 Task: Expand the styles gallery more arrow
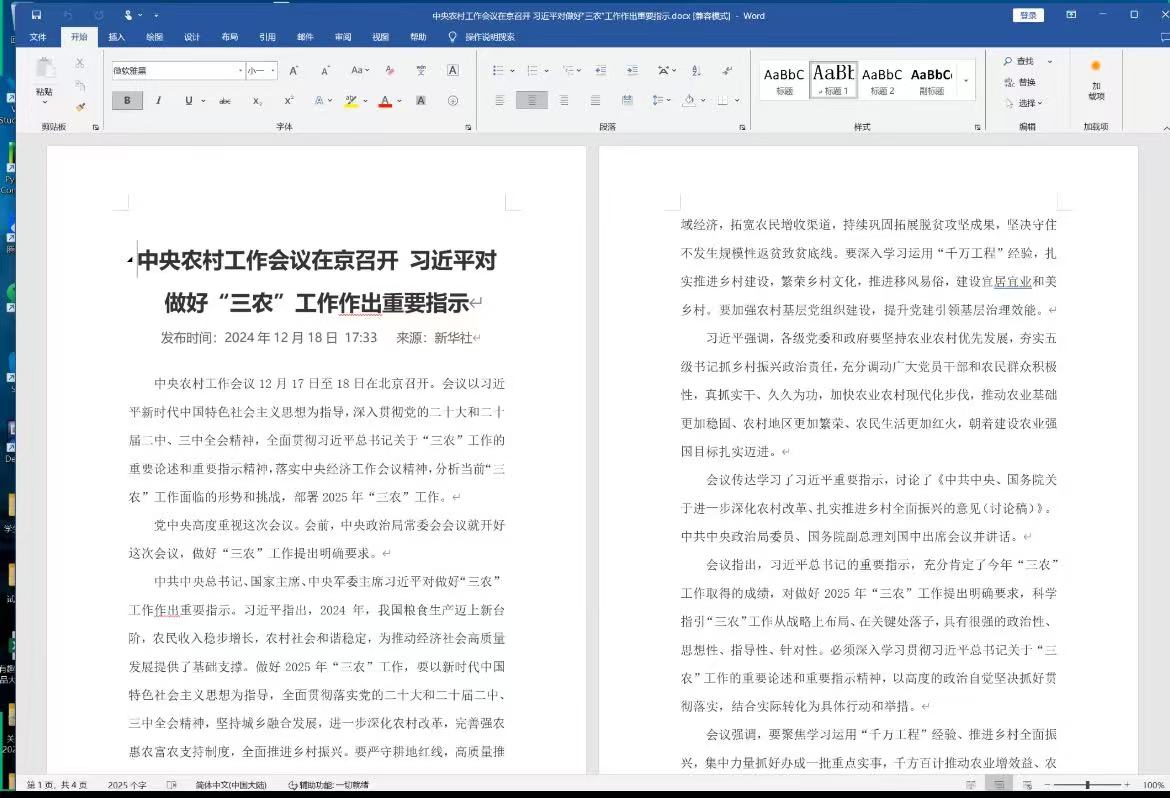966,80
